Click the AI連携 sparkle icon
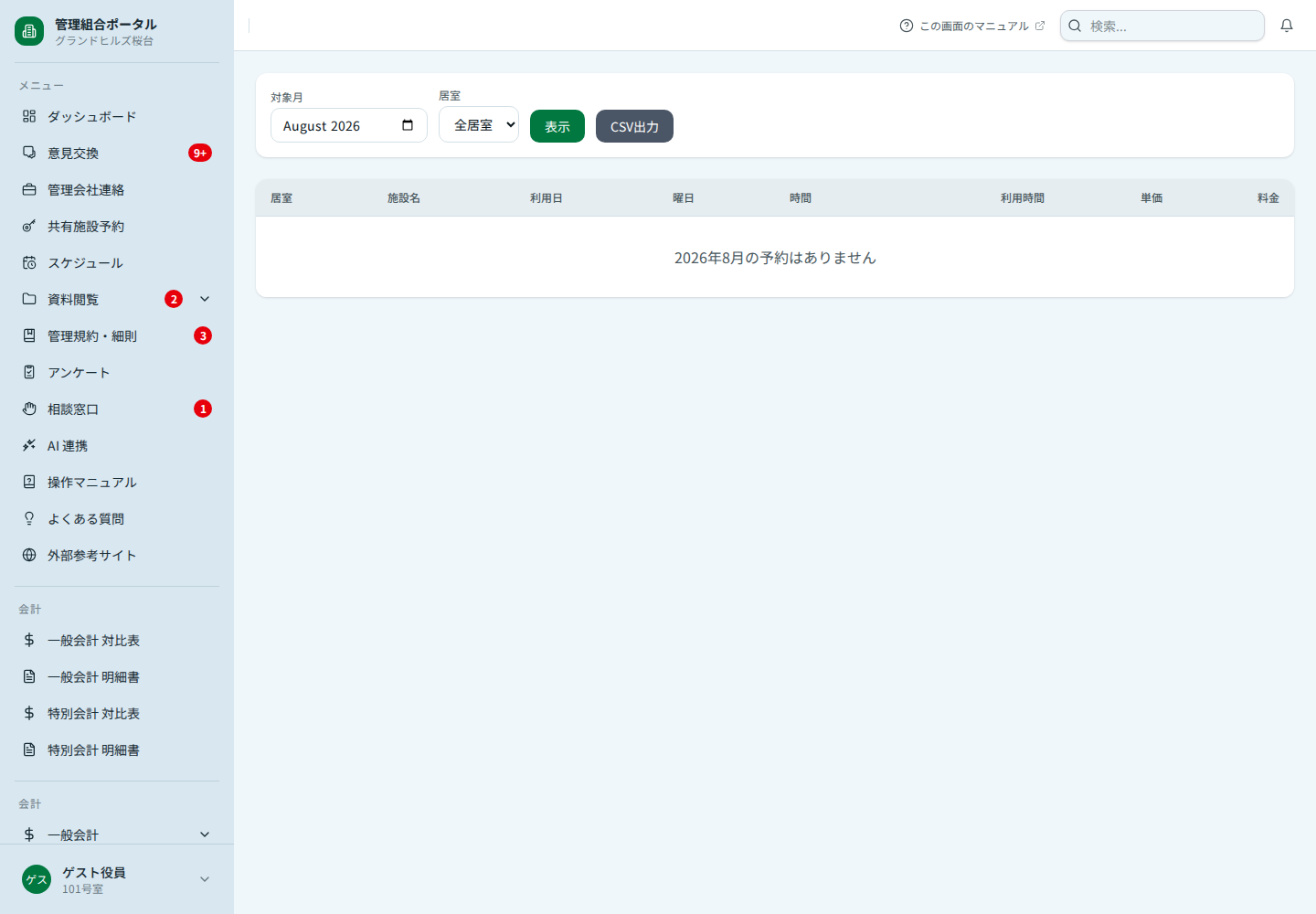The height and width of the screenshot is (914, 1316). tap(29, 445)
